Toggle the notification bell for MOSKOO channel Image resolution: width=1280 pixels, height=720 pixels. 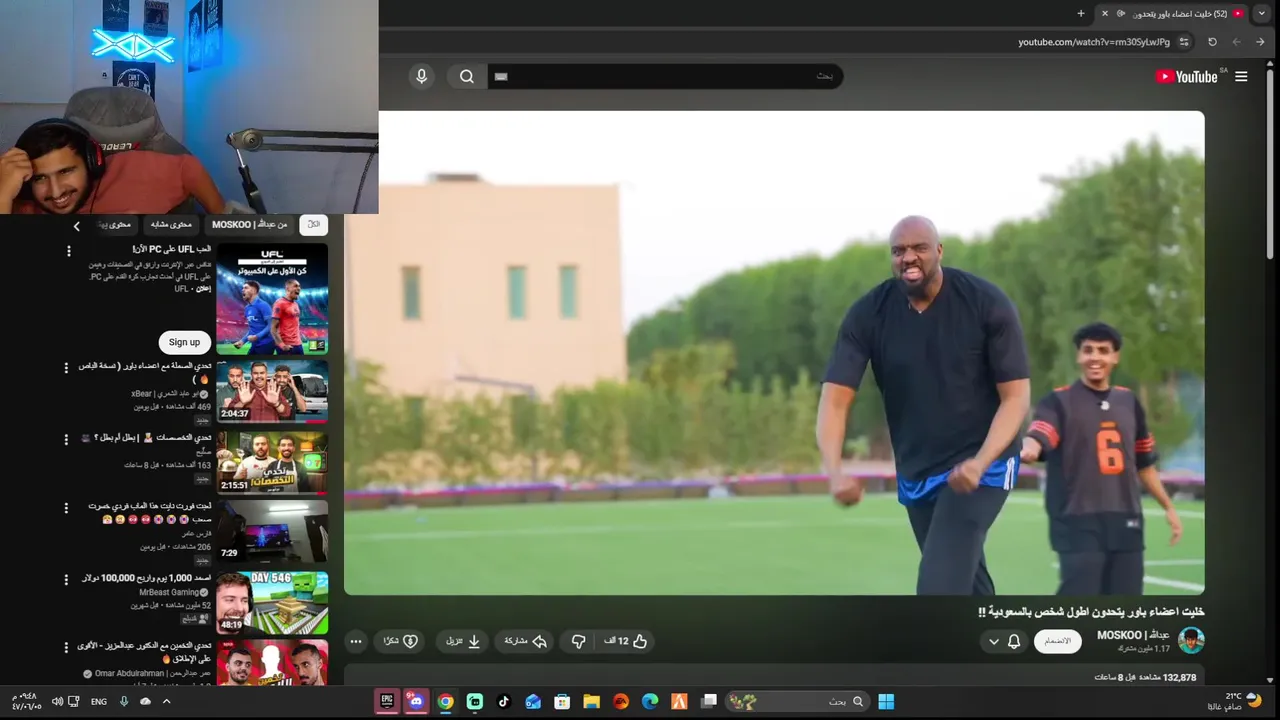coord(1014,641)
